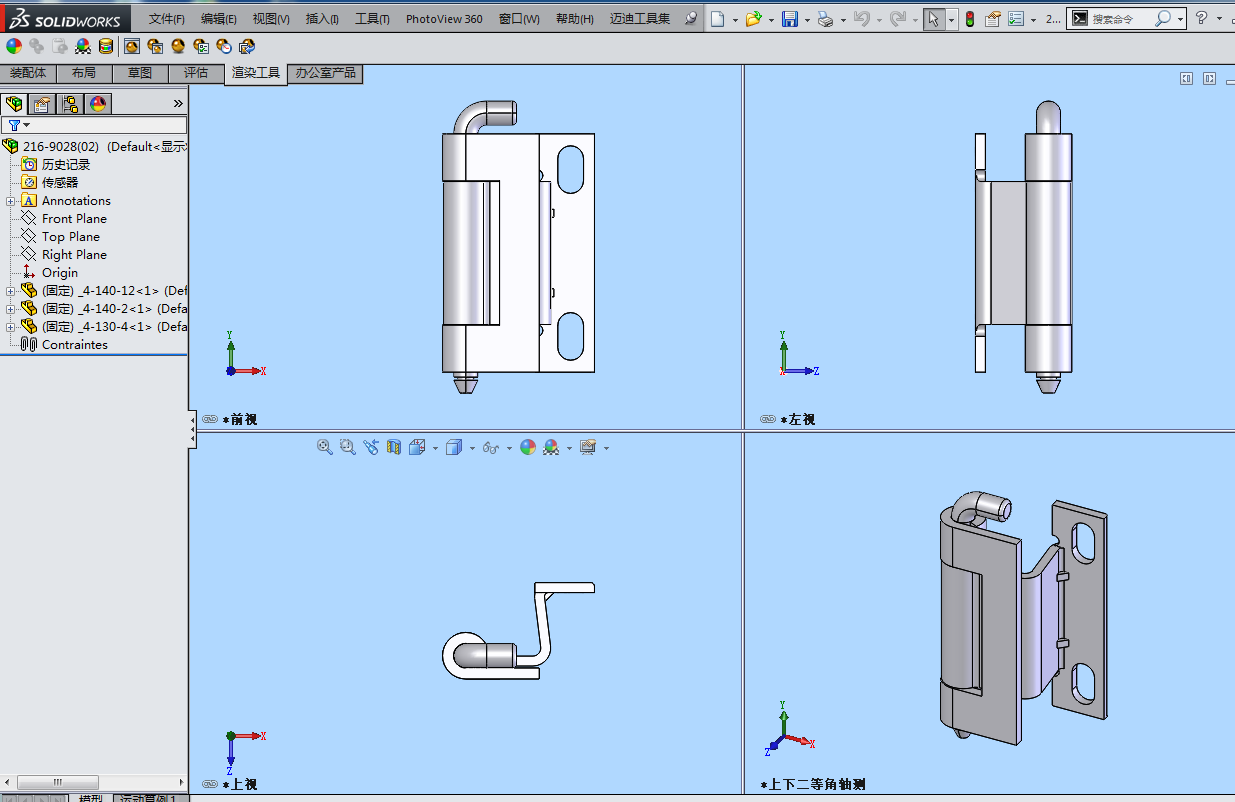Select the Zoom to Fit tool
The width and height of the screenshot is (1235, 802).
click(323, 447)
